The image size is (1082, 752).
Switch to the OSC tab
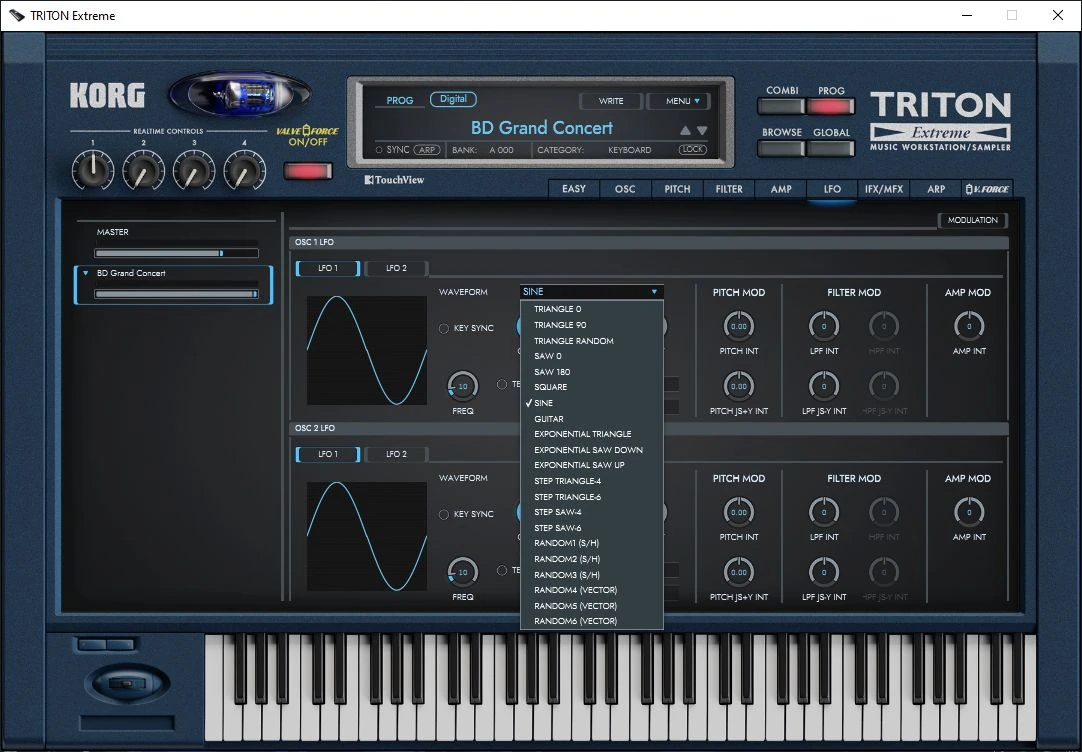625,189
